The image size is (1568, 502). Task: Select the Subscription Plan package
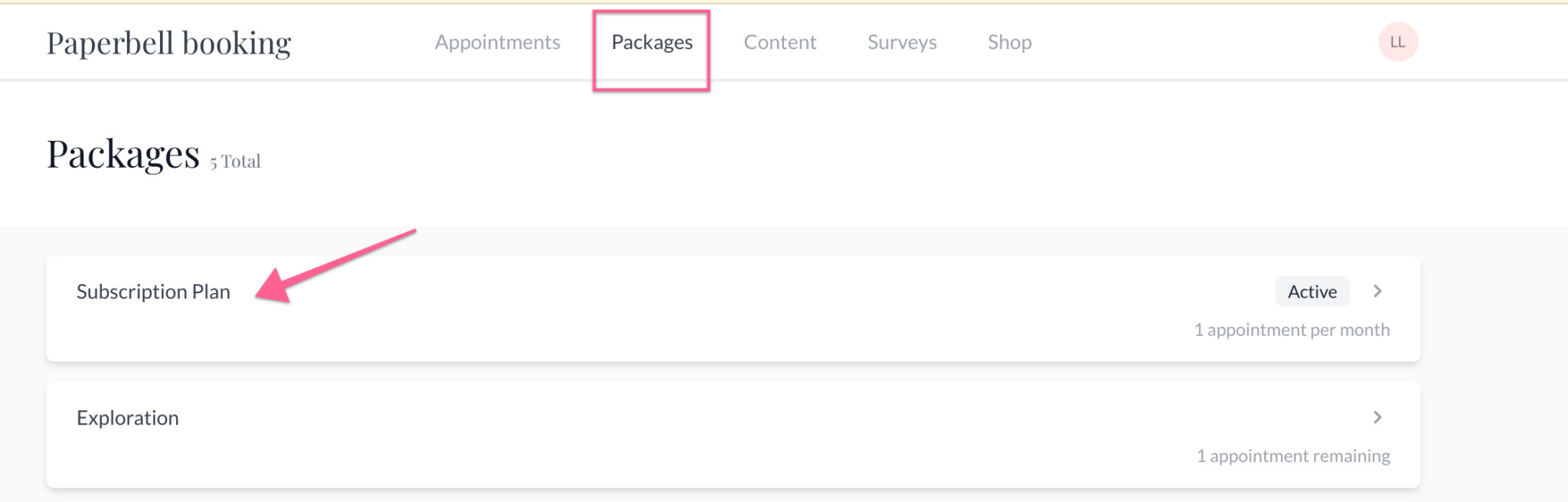(x=153, y=292)
